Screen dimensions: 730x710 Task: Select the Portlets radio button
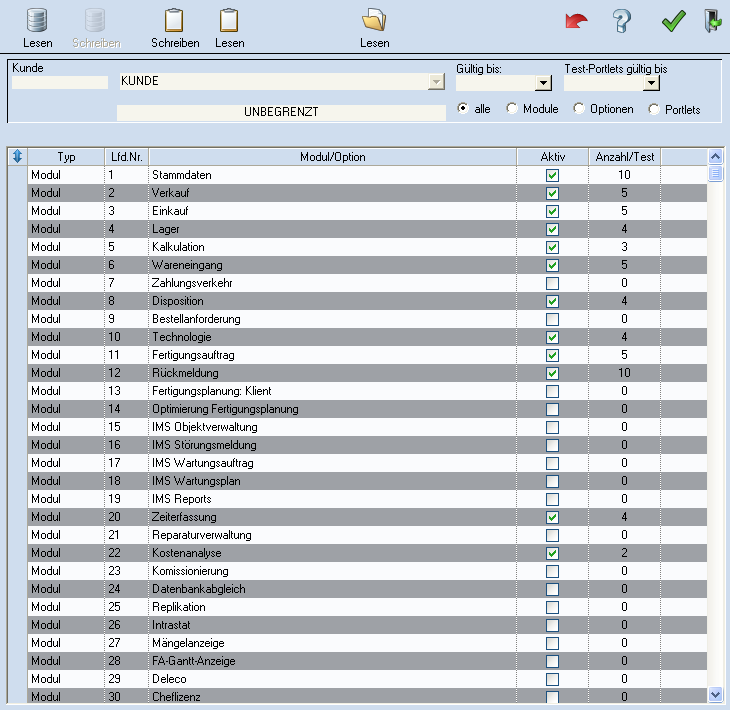pyautogui.click(x=655, y=109)
